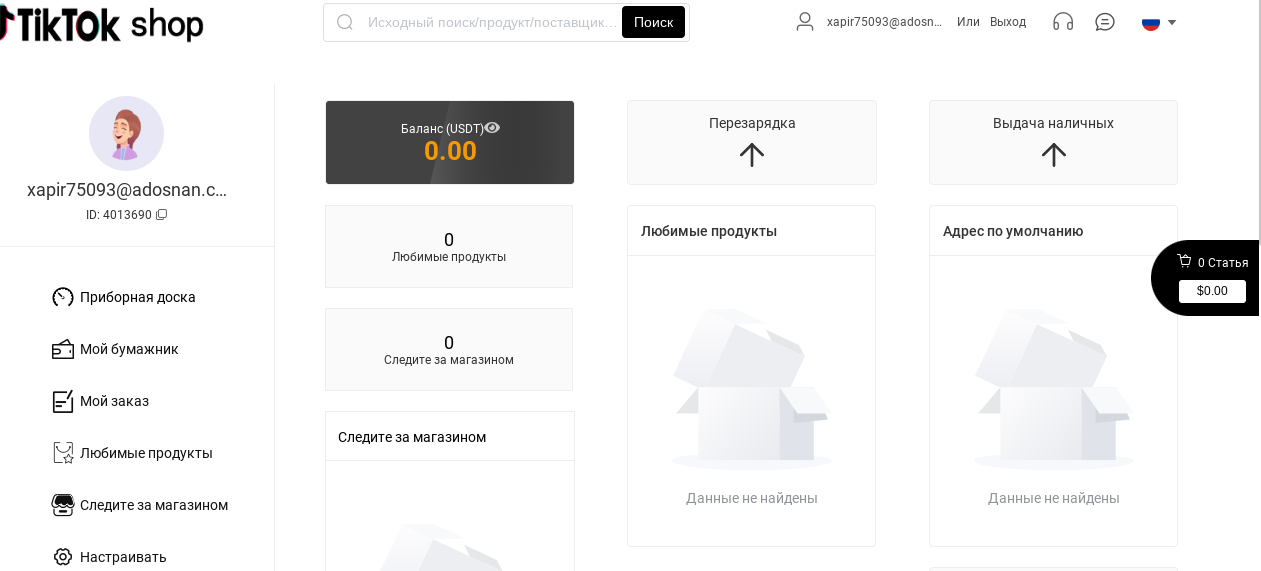The image size is (1261, 571).
Task: Click the Выход logout link
Action: 1008,22
